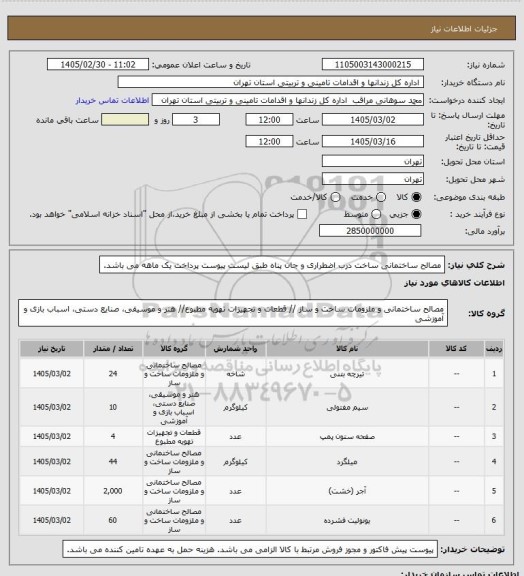Click the request creator field مجد سوهانی مراقب
This screenshot has width=524, height=576.
pos(288,100)
